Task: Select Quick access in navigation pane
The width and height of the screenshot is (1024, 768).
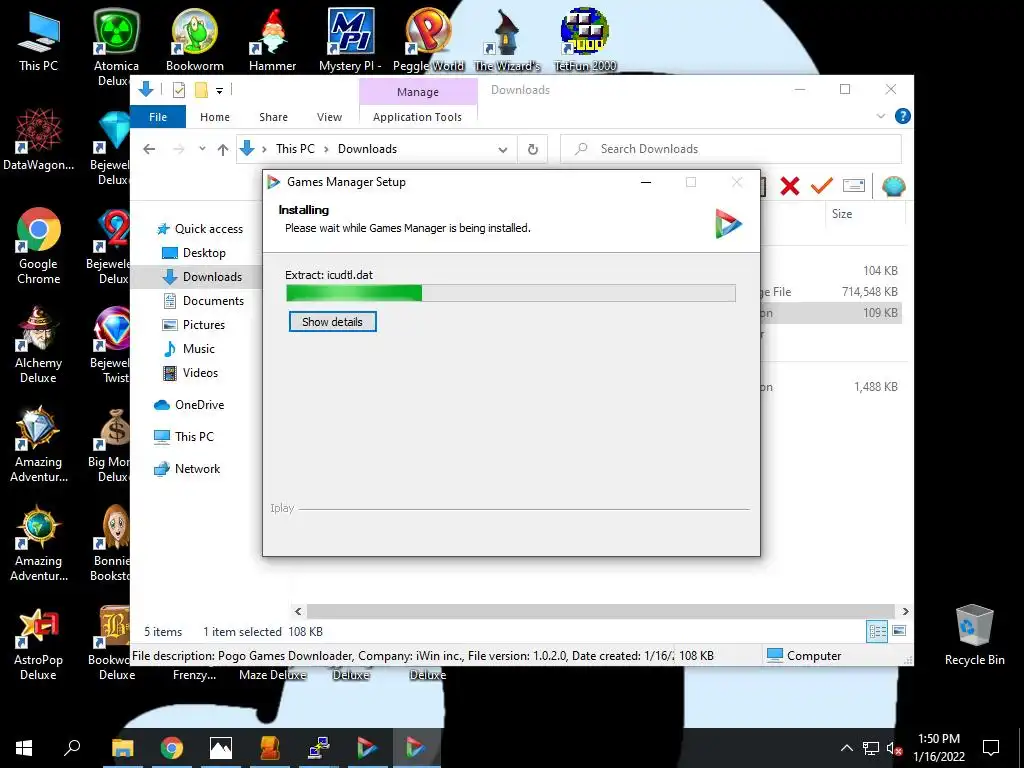Action: 199,229
